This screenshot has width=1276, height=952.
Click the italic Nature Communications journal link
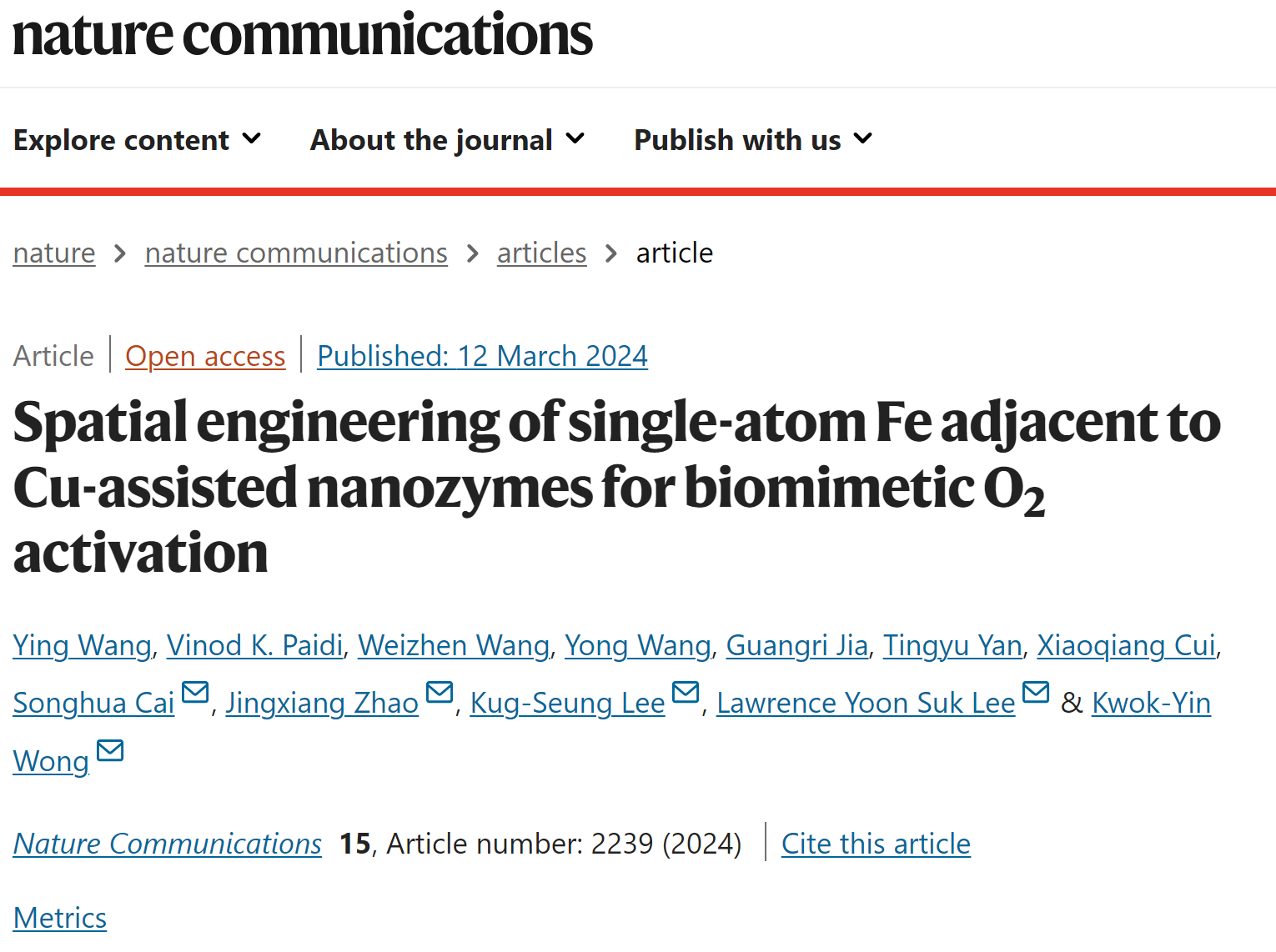pyautogui.click(x=168, y=844)
